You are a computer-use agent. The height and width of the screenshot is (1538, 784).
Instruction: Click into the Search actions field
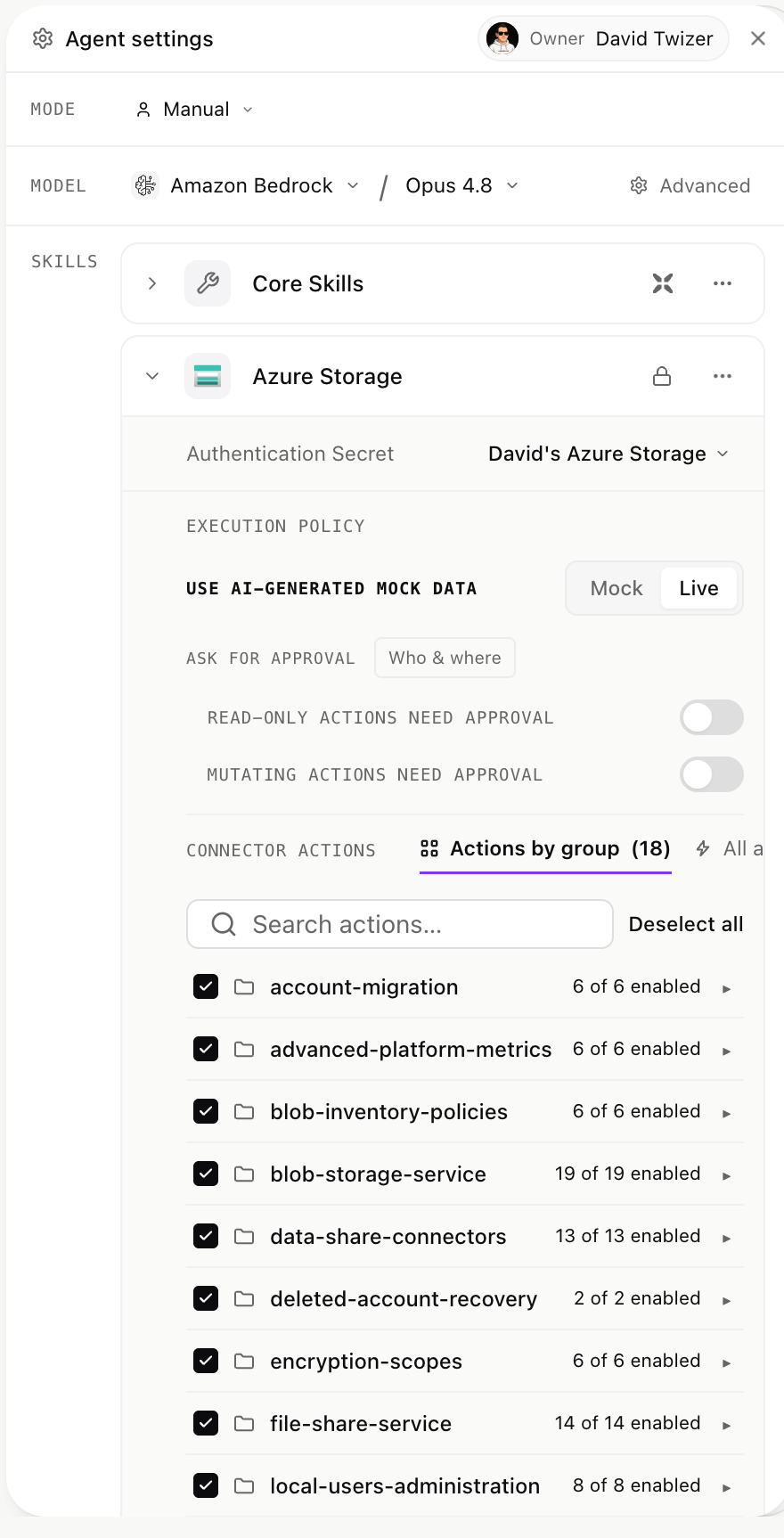[x=400, y=924]
